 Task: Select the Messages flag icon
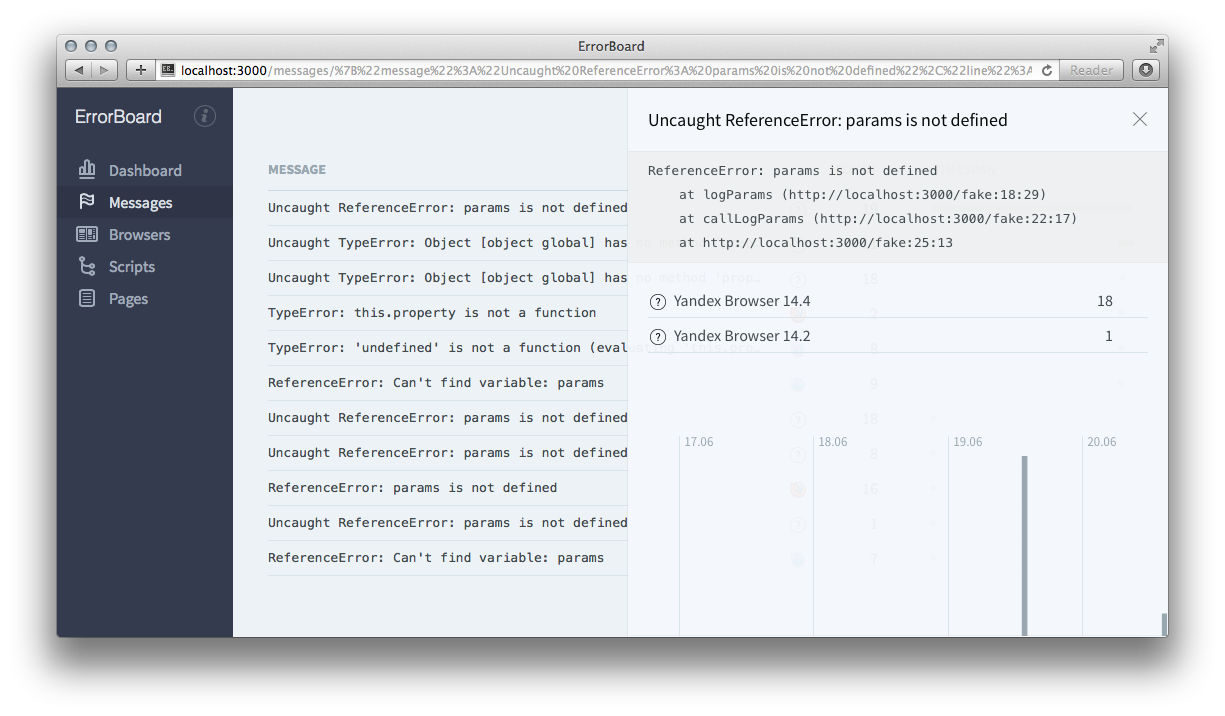(x=87, y=202)
